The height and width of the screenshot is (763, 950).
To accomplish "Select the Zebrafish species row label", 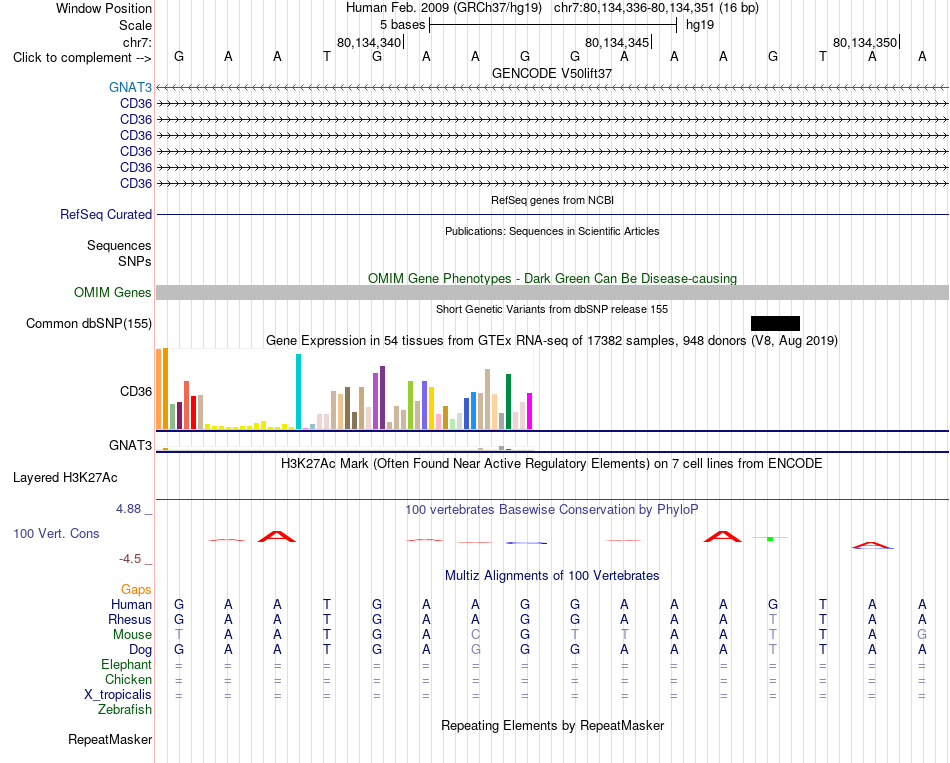I will (125, 710).
